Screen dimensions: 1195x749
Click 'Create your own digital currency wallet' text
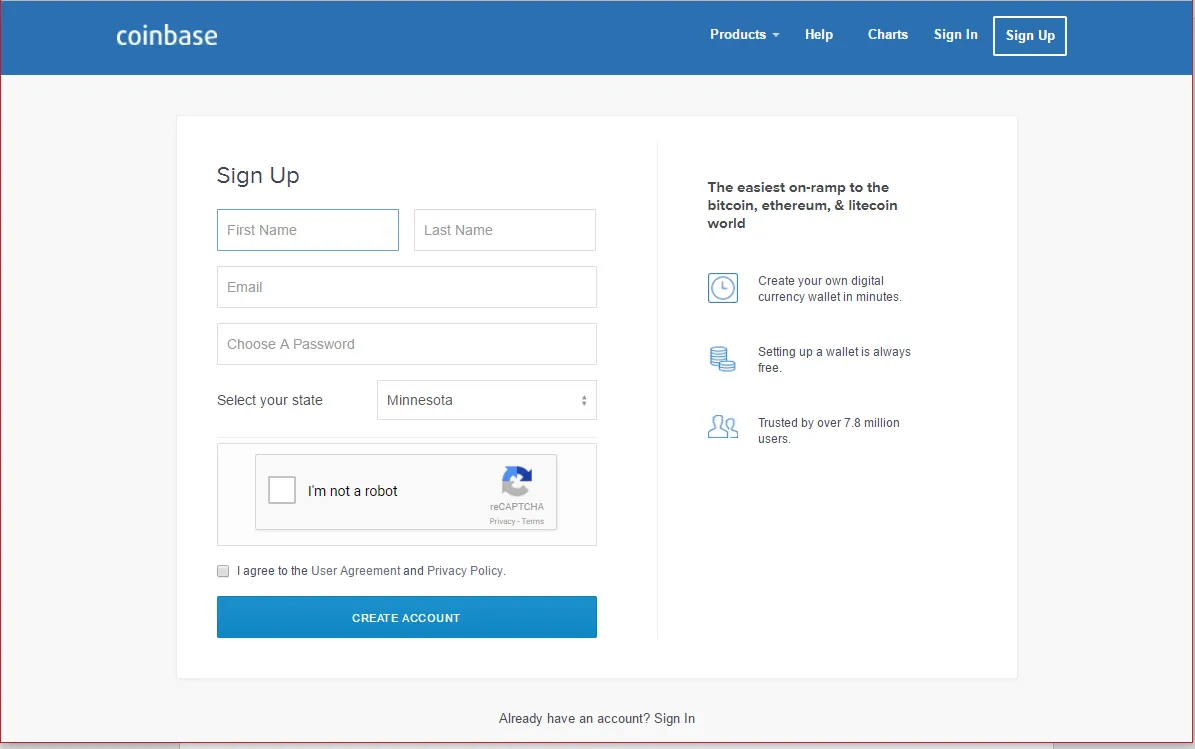829,289
